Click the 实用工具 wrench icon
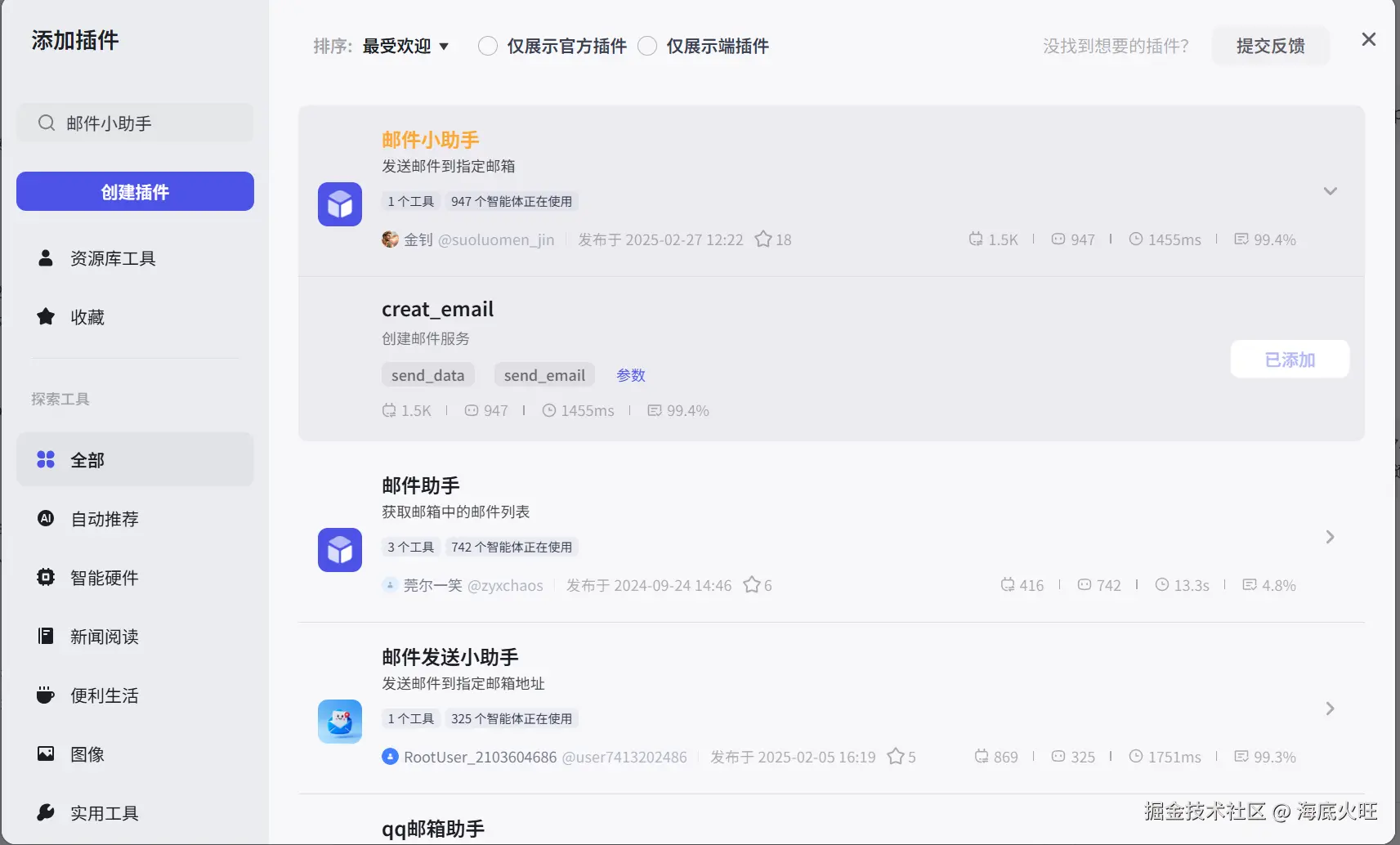 [46, 812]
